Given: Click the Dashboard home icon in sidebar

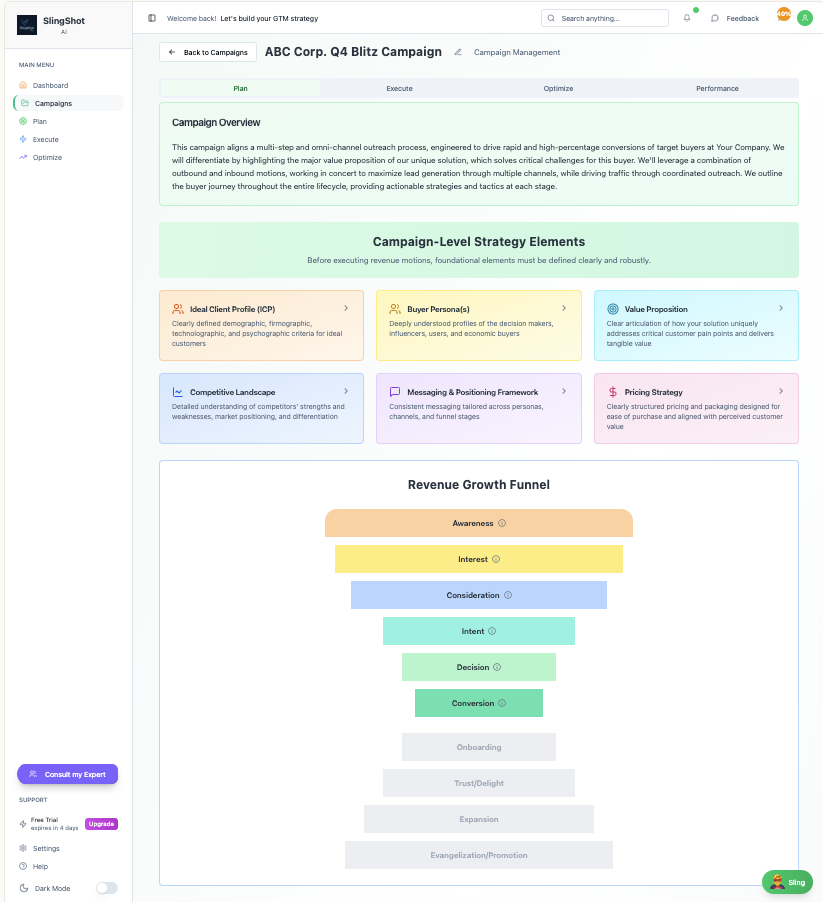Looking at the screenshot, I should tap(23, 85).
